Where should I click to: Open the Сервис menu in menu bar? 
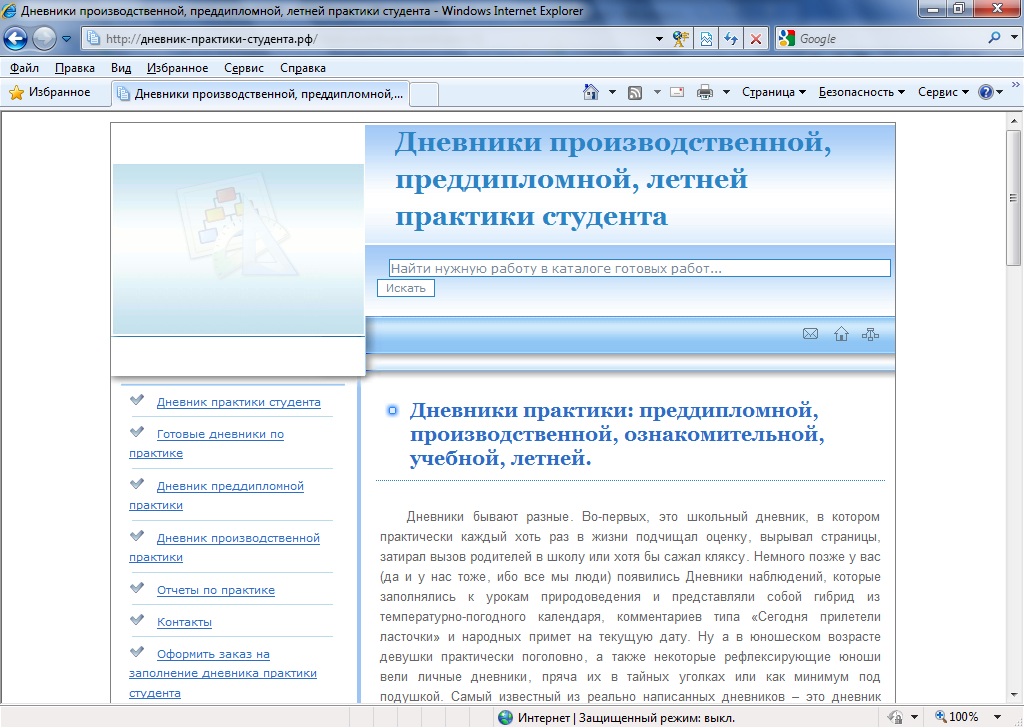(x=244, y=68)
